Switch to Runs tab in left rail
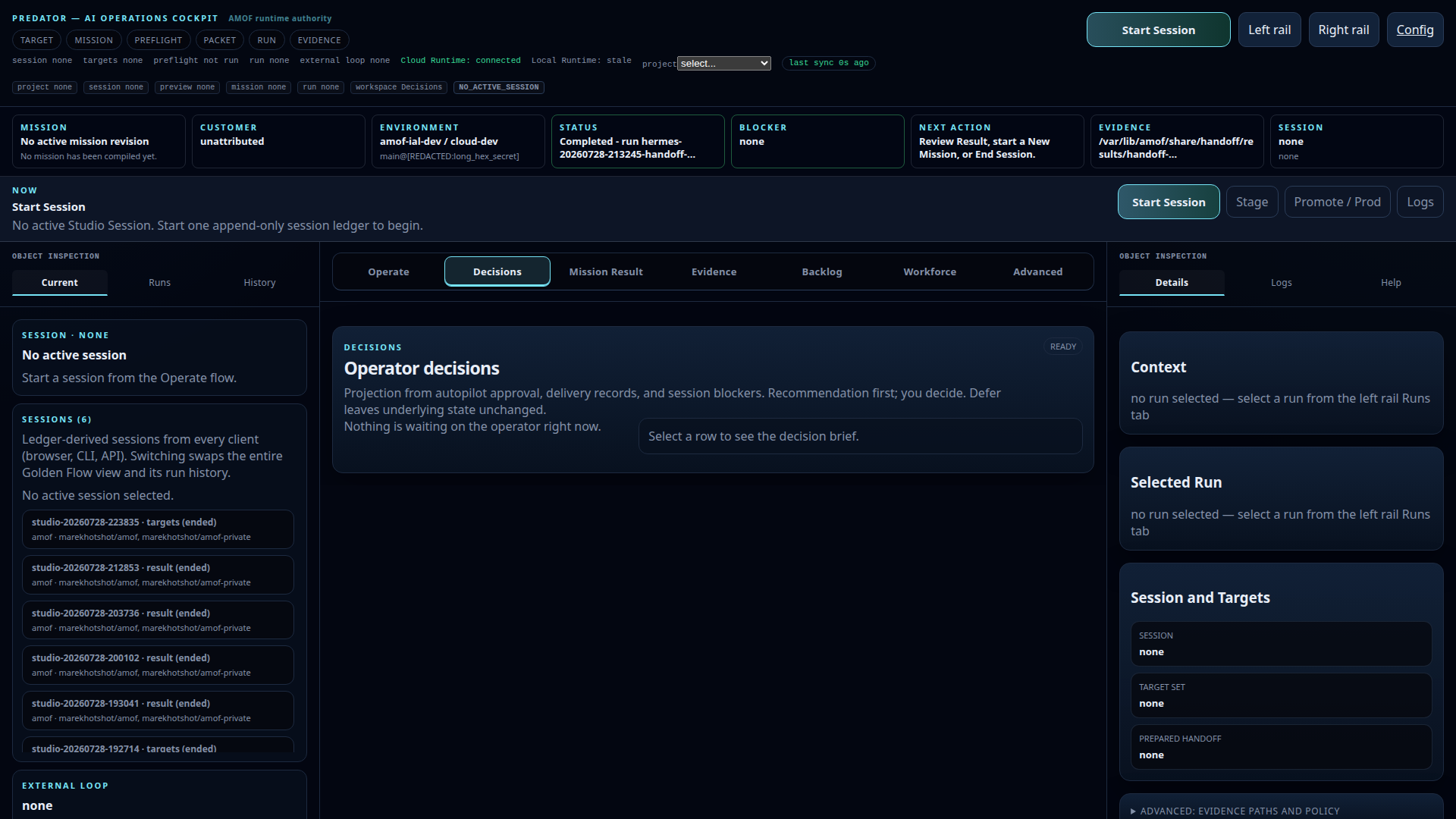This screenshot has height=819, width=1456. [x=159, y=282]
